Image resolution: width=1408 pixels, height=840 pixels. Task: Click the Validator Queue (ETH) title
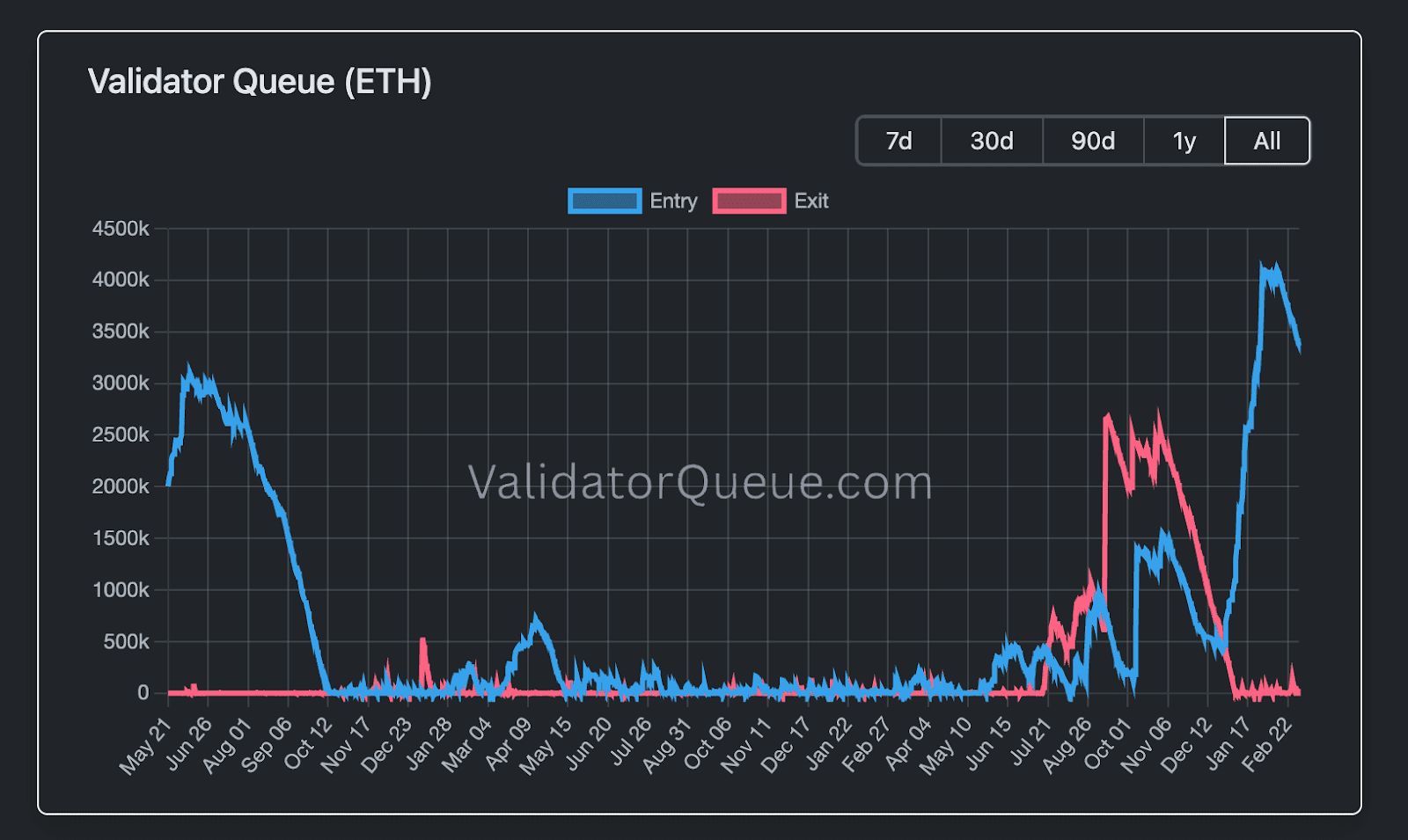click(x=260, y=82)
